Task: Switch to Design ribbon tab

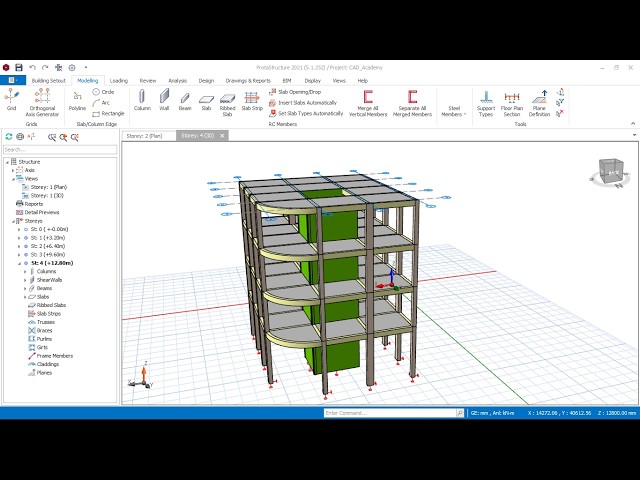Action: click(x=206, y=80)
